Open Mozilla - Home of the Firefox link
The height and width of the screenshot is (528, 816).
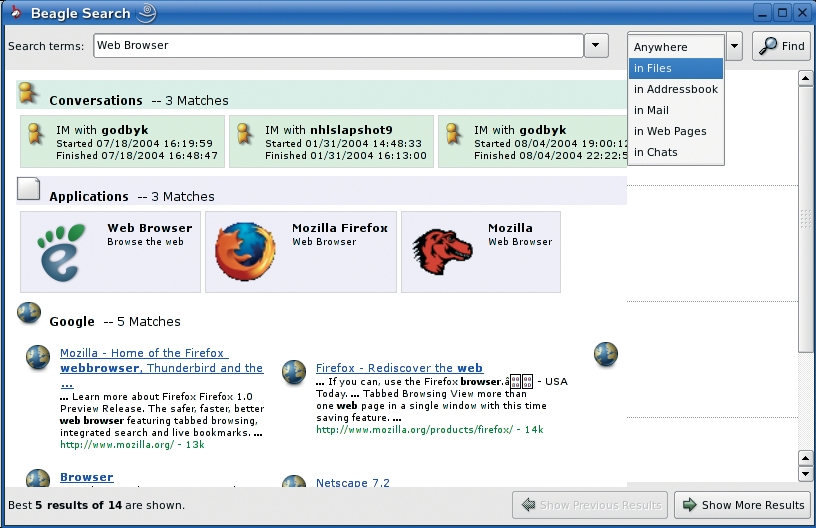[x=161, y=368]
